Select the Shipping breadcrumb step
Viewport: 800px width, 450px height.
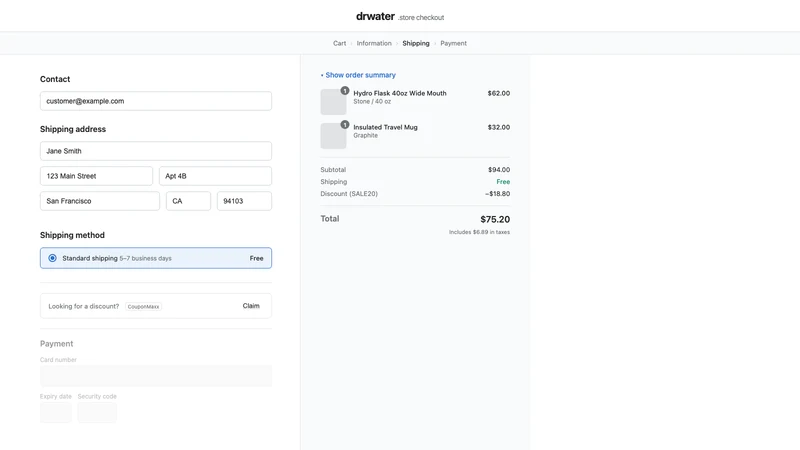416,43
